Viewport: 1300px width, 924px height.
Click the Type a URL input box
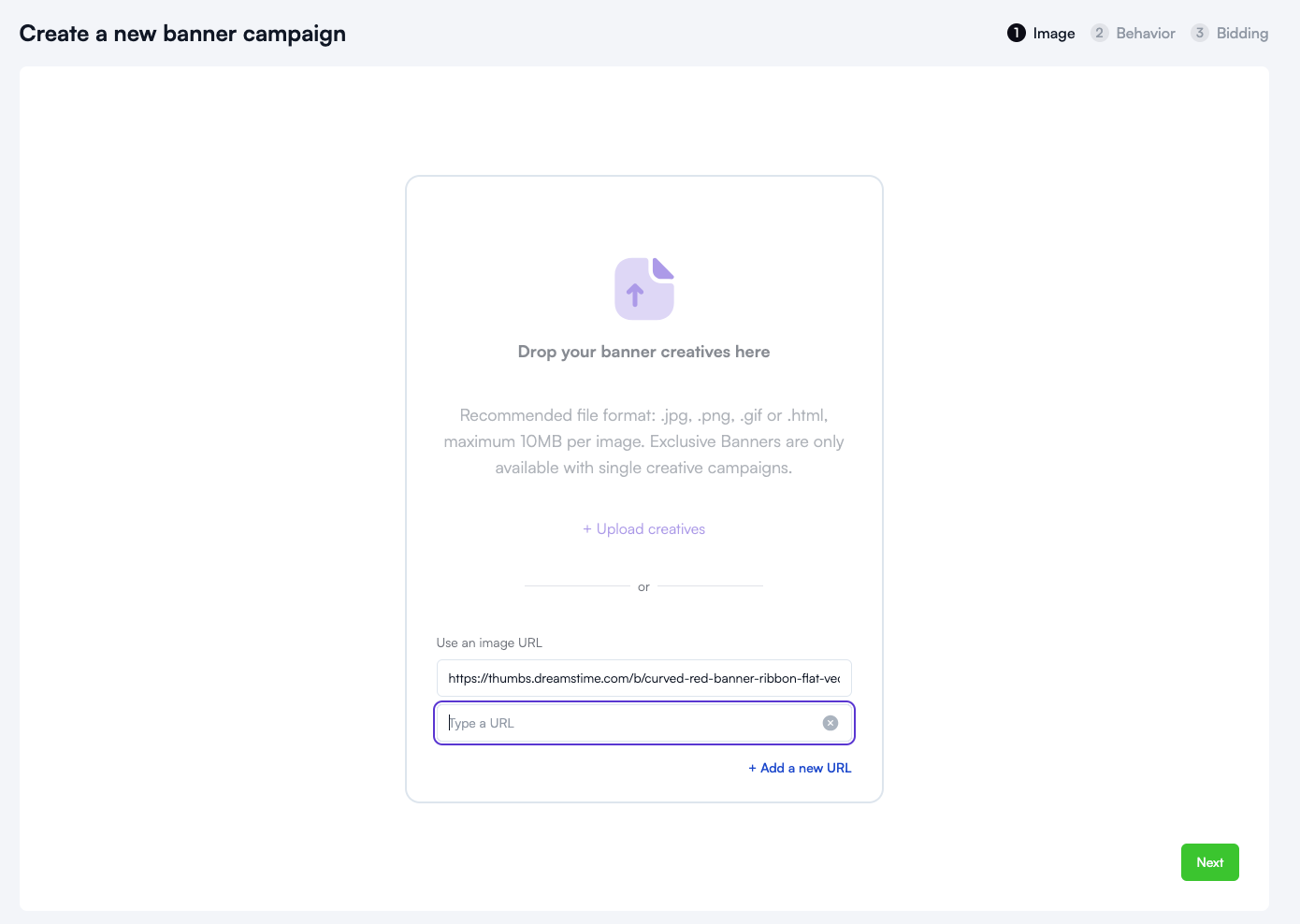coord(627,722)
